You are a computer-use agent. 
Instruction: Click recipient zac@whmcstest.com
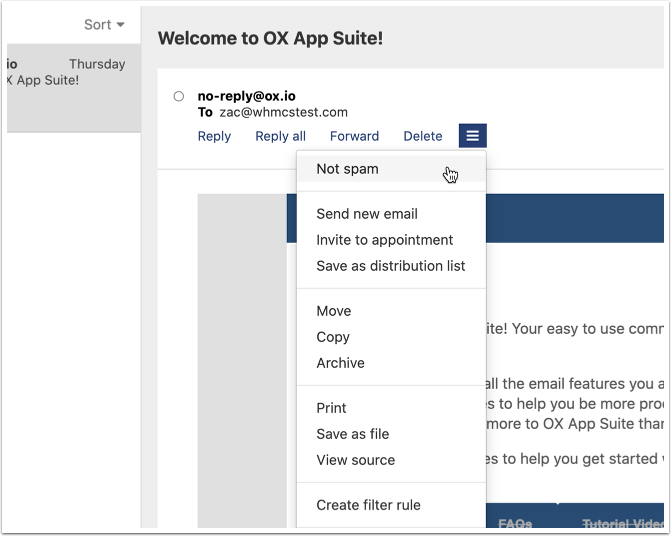point(283,113)
